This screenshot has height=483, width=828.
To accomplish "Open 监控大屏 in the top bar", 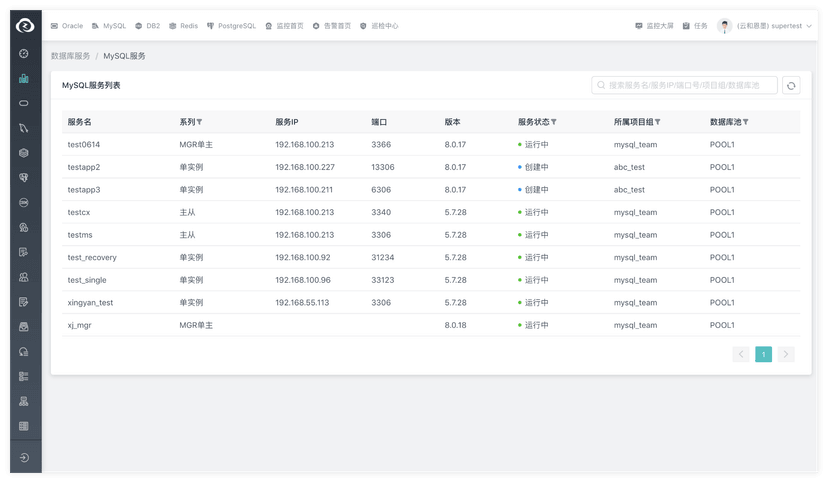I will click(654, 26).
